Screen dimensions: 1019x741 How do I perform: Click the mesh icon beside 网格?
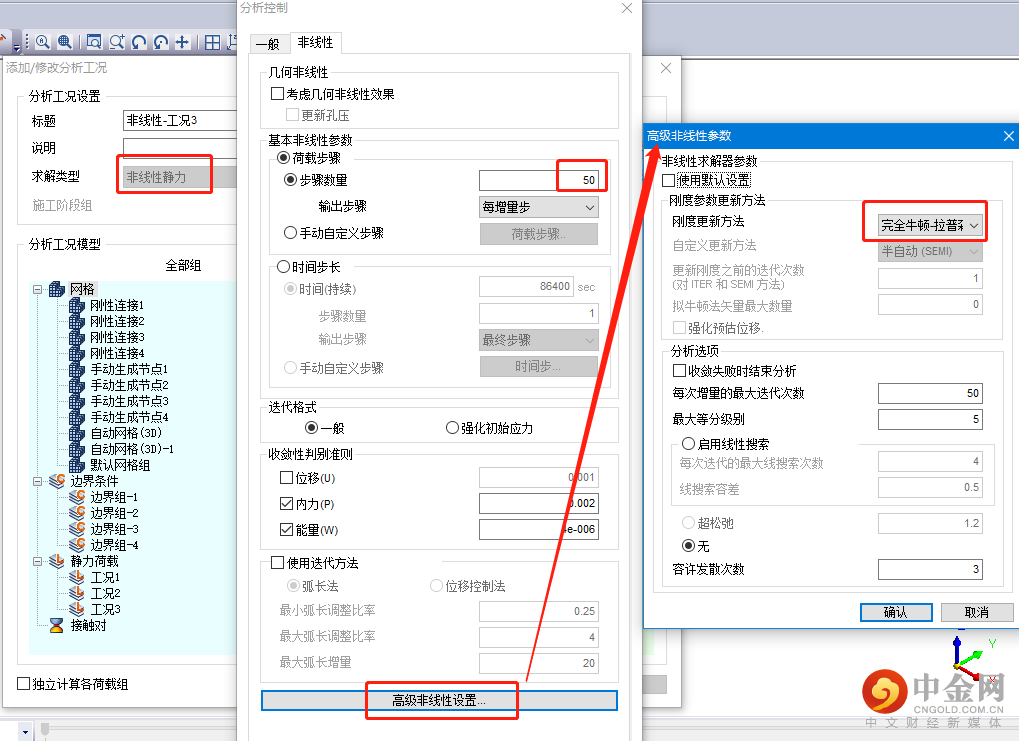57,289
